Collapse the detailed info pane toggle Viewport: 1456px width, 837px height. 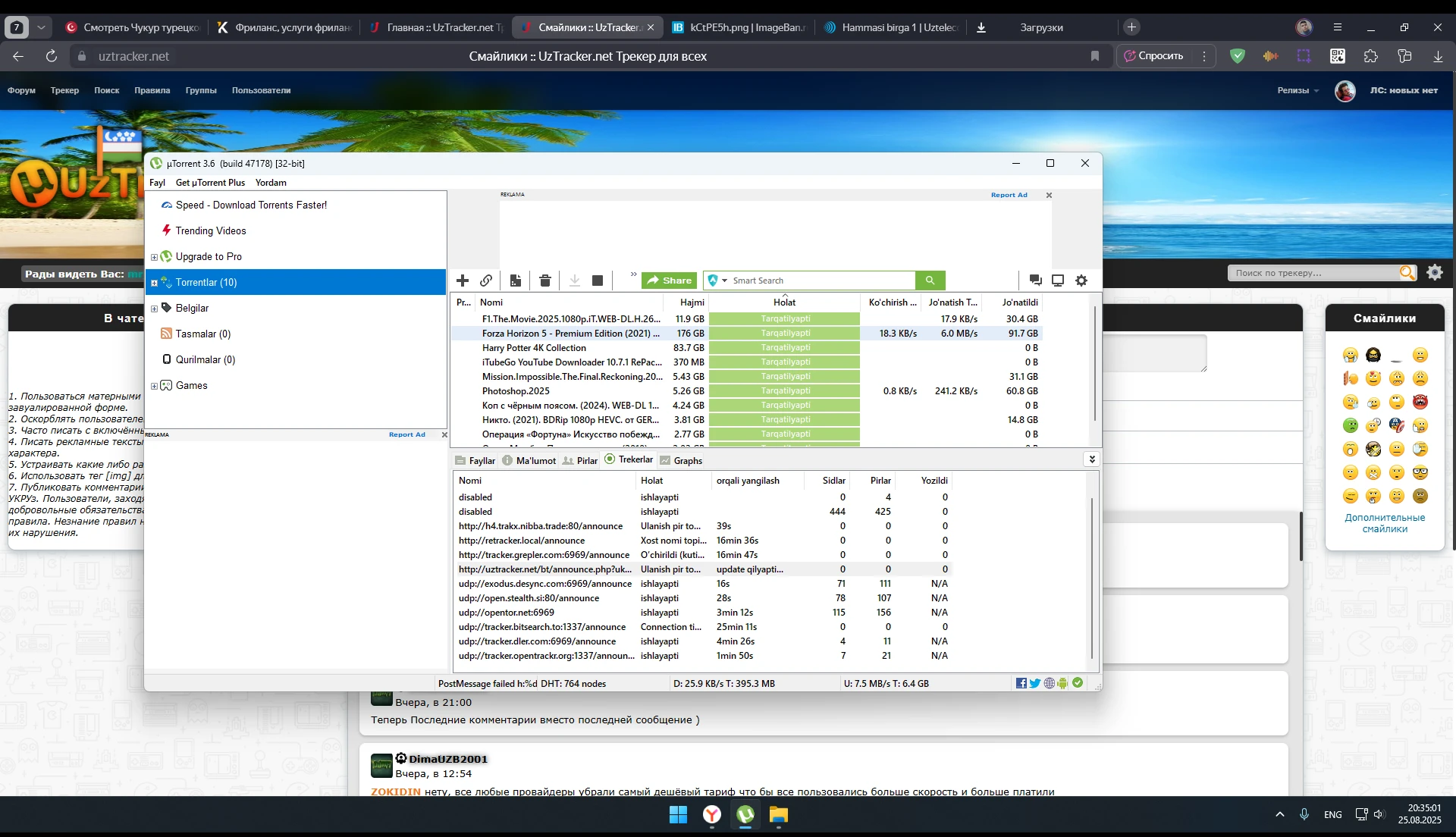[1091, 459]
